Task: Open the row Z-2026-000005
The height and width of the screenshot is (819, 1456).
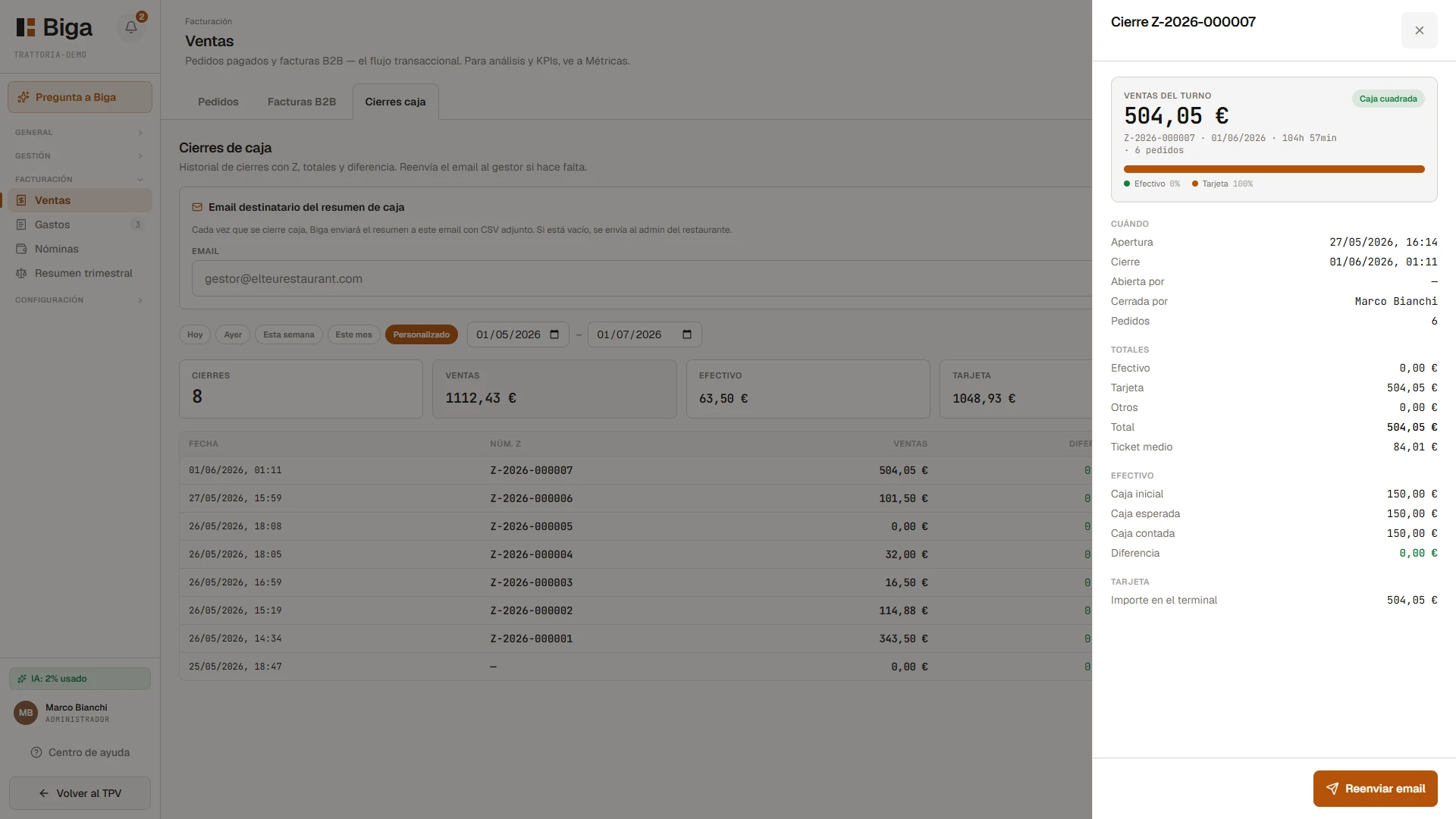Action: tap(635, 526)
